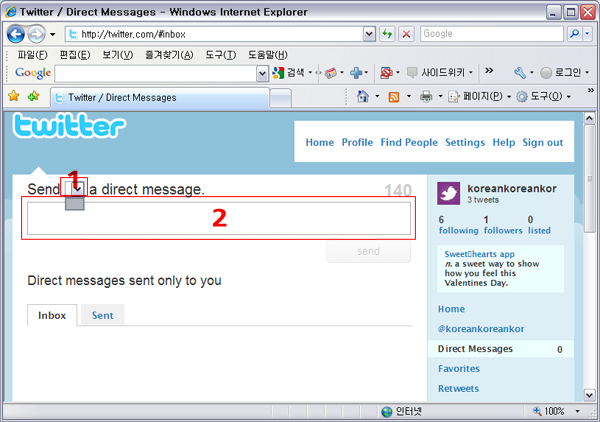This screenshot has height=422, width=600.
Task: Open the 편집(E) menu
Action: coord(75,55)
